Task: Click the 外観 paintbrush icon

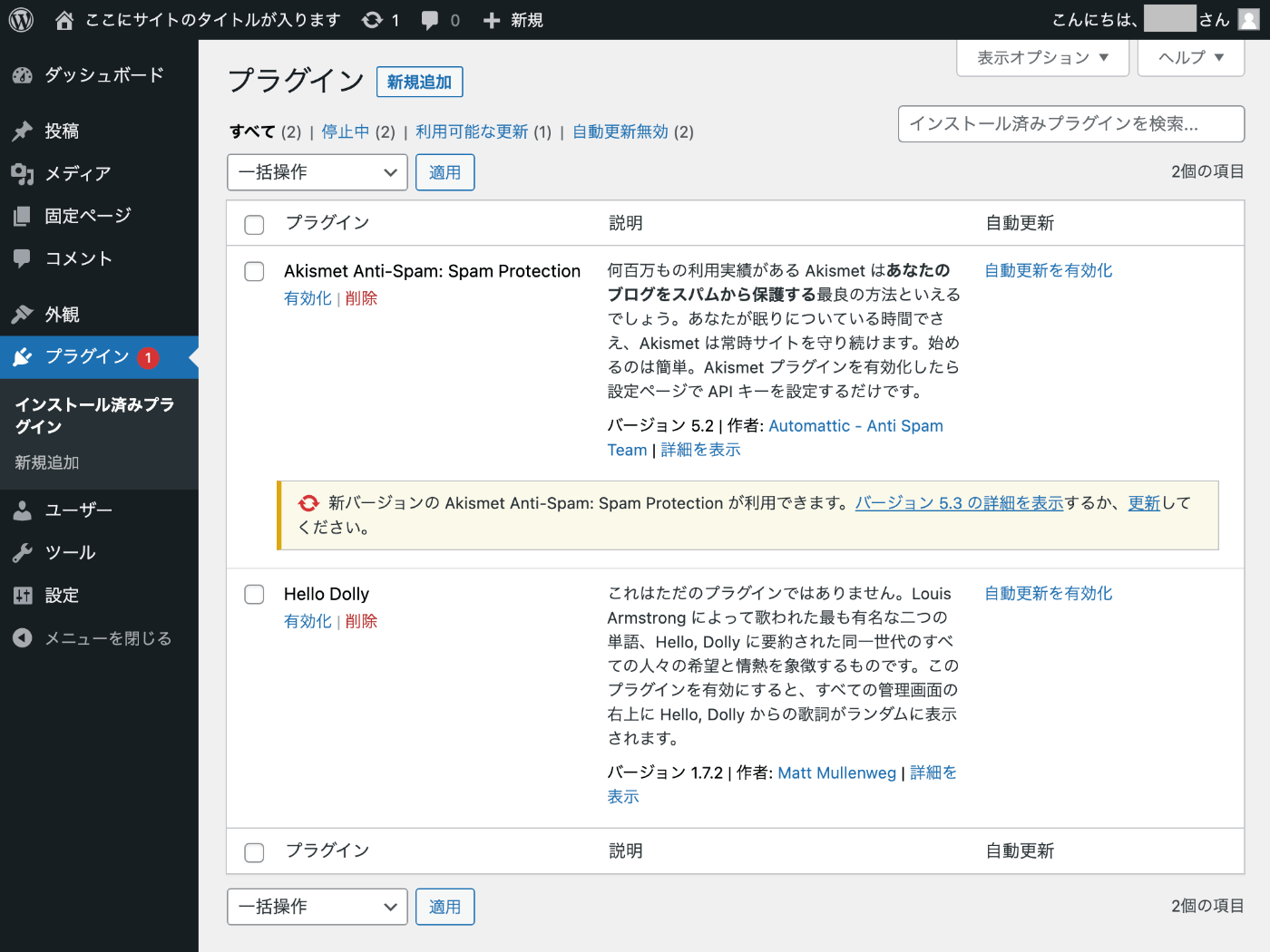Action: tap(23, 315)
